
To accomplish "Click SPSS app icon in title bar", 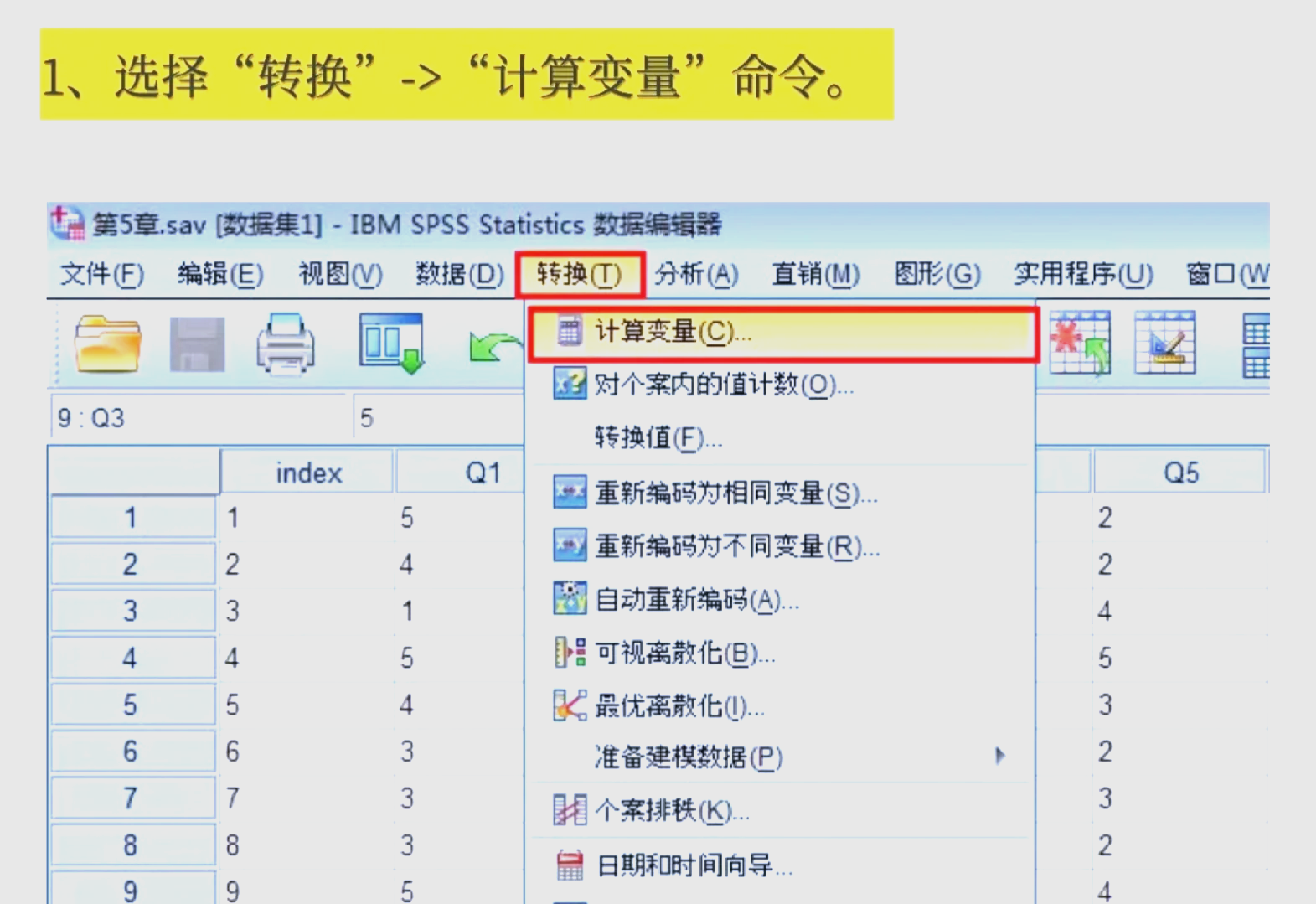I will [x=67, y=224].
